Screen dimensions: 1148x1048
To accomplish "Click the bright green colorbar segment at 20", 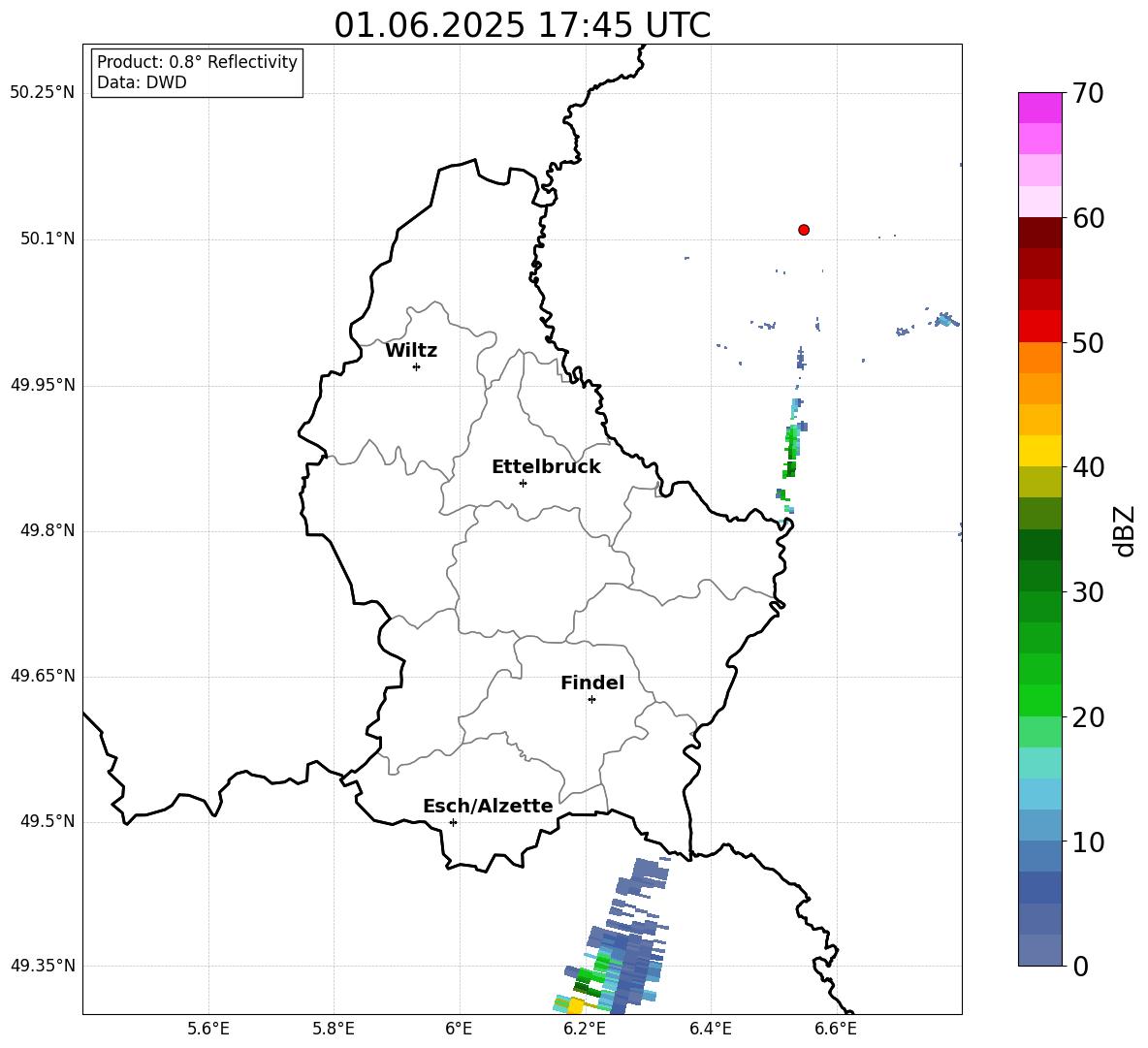I will click(1039, 700).
